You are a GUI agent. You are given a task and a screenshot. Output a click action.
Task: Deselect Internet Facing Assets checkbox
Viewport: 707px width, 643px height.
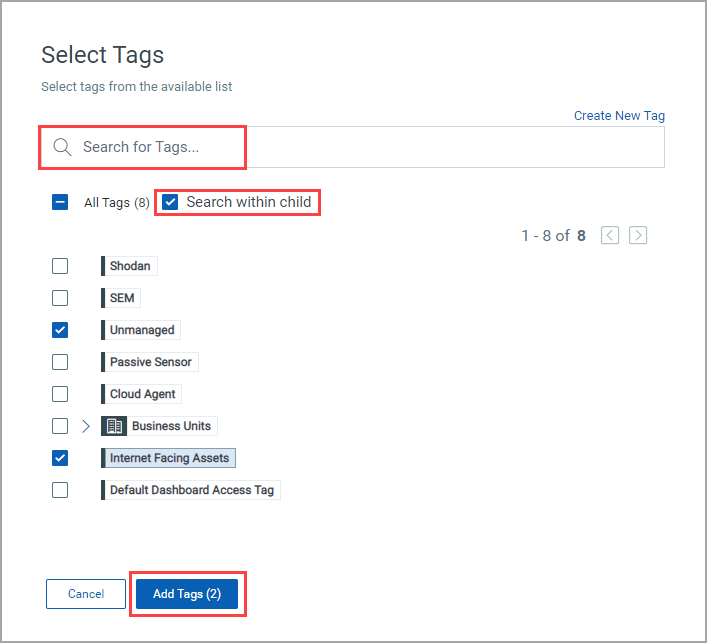point(60,458)
